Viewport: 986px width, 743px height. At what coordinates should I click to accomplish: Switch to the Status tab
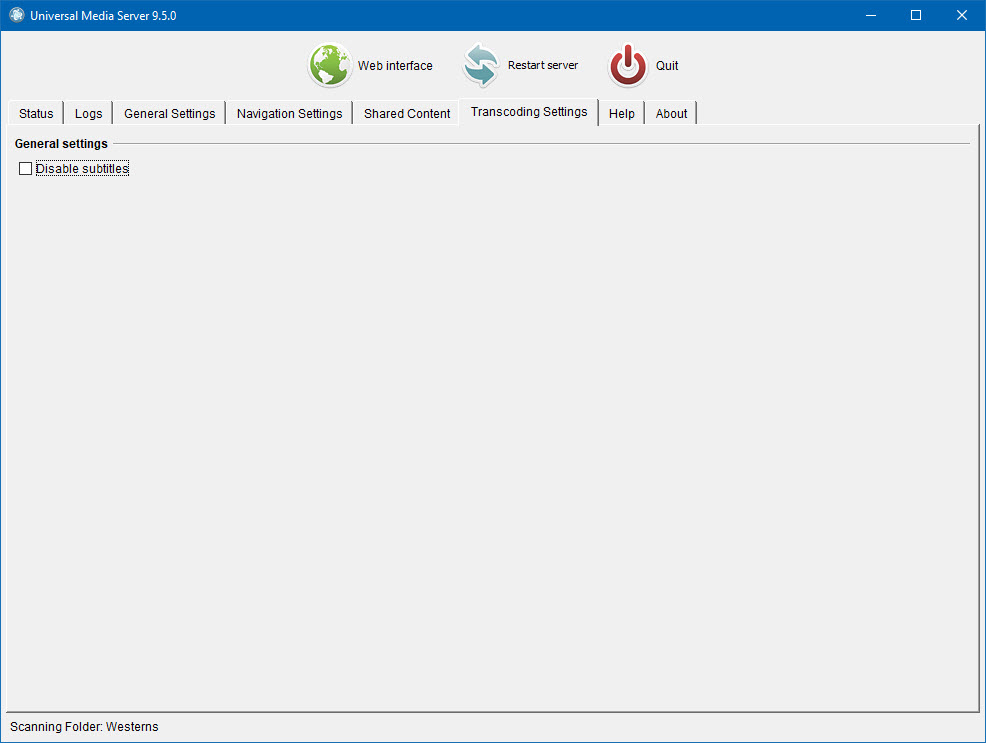tap(36, 113)
